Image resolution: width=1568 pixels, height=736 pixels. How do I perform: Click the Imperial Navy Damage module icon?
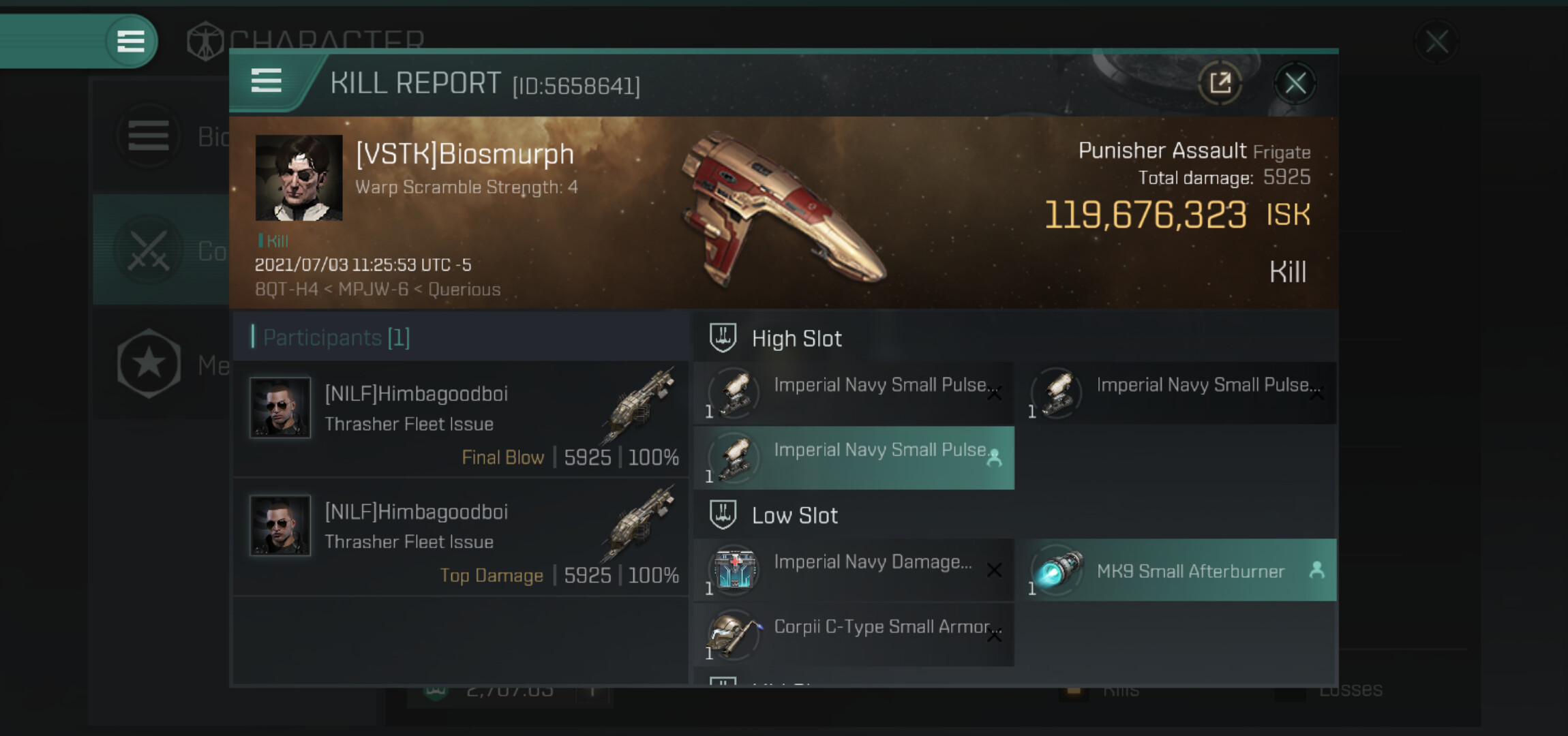tap(734, 569)
